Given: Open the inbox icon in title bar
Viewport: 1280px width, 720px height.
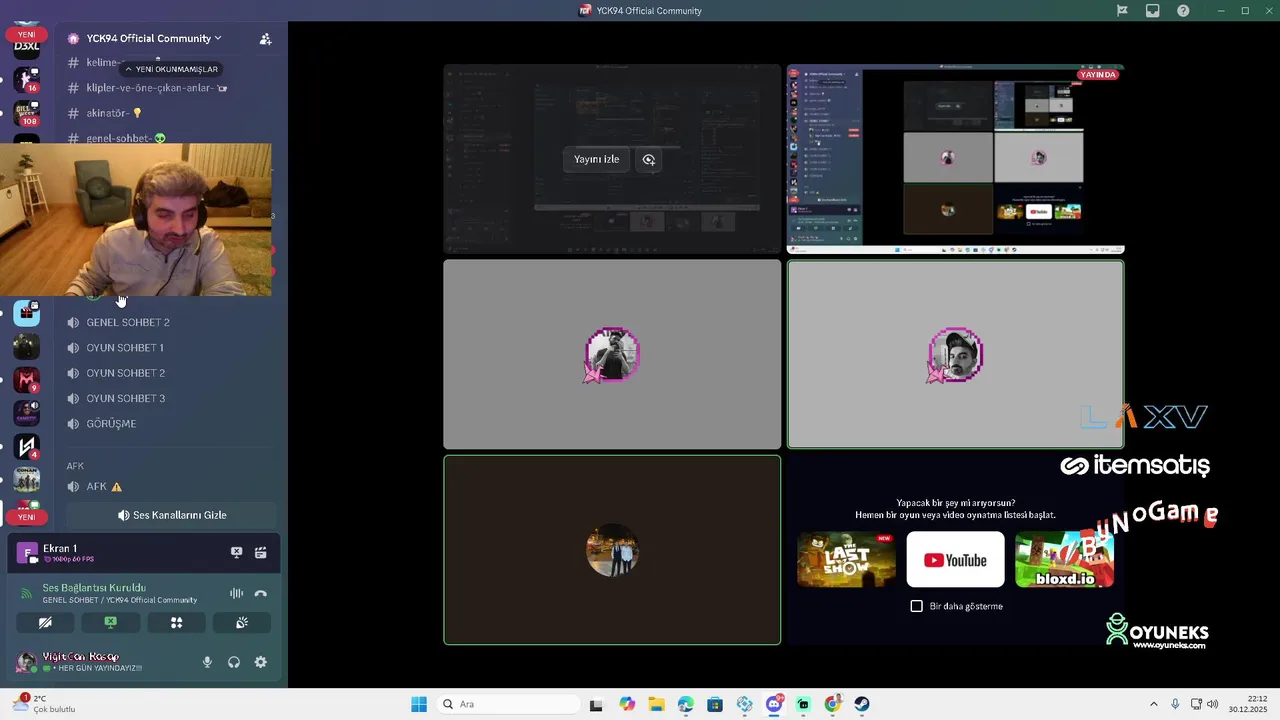Looking at the screenshot, I should click(1153, 11).
